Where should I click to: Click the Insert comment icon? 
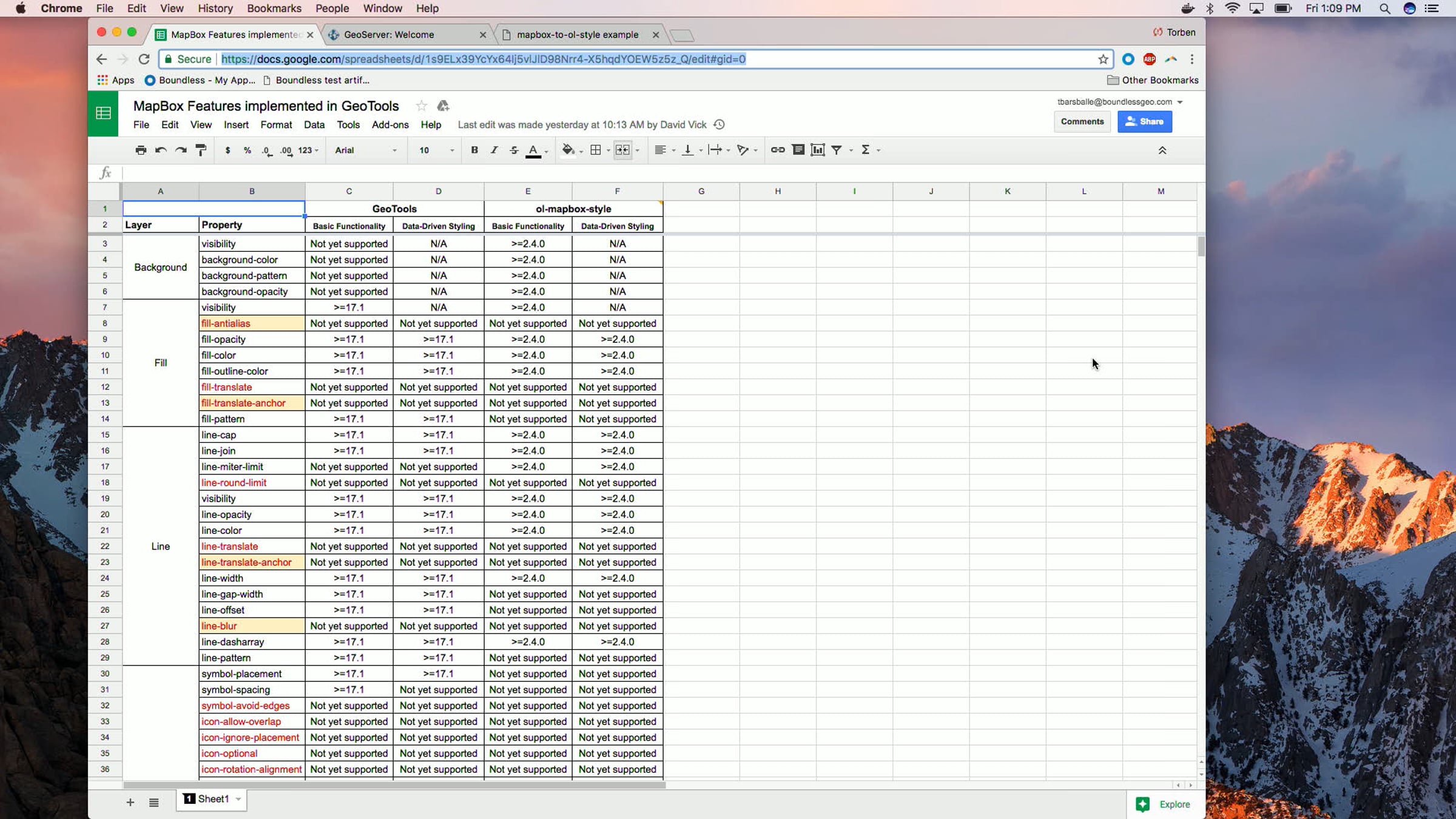(x=798, y=150)
